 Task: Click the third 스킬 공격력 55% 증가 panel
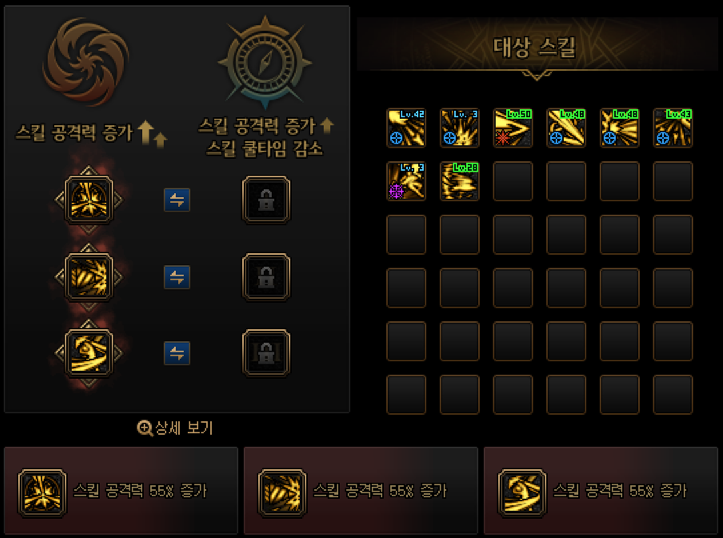pos(601,491)
